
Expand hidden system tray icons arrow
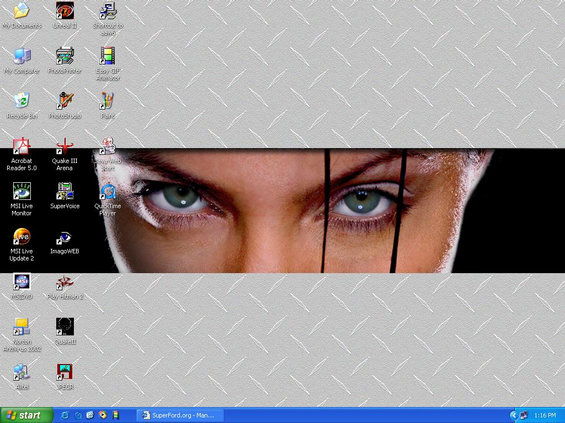pyautogui.click(x=513, y=415)
